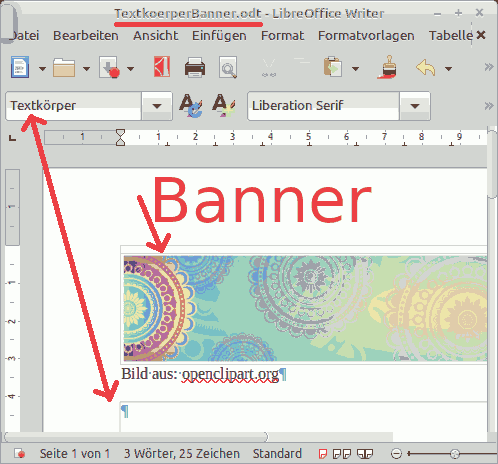
Task: Click the vertical scrollbar handle
Action: (x=492, y=163)
